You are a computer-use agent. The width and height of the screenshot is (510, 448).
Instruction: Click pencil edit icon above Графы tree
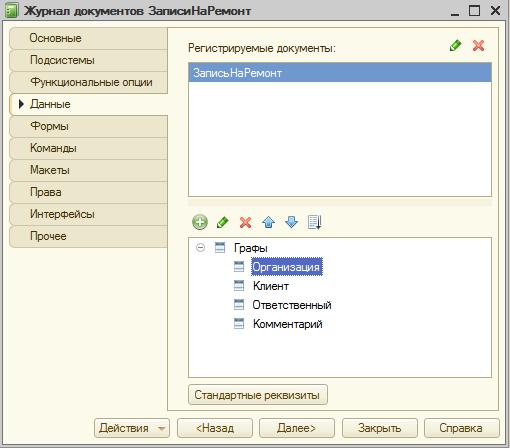222,222
